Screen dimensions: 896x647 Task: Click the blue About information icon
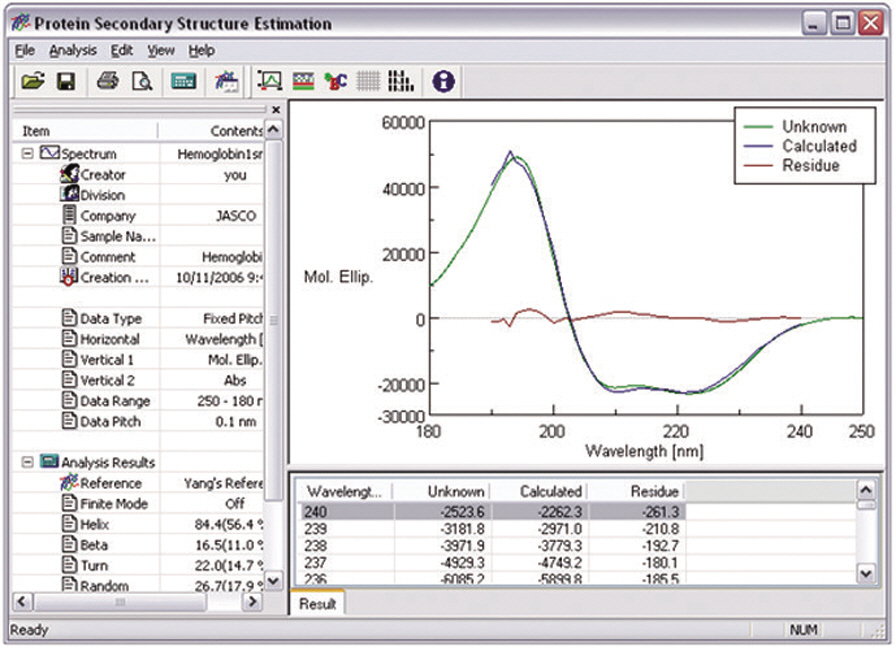coord(443,82)
